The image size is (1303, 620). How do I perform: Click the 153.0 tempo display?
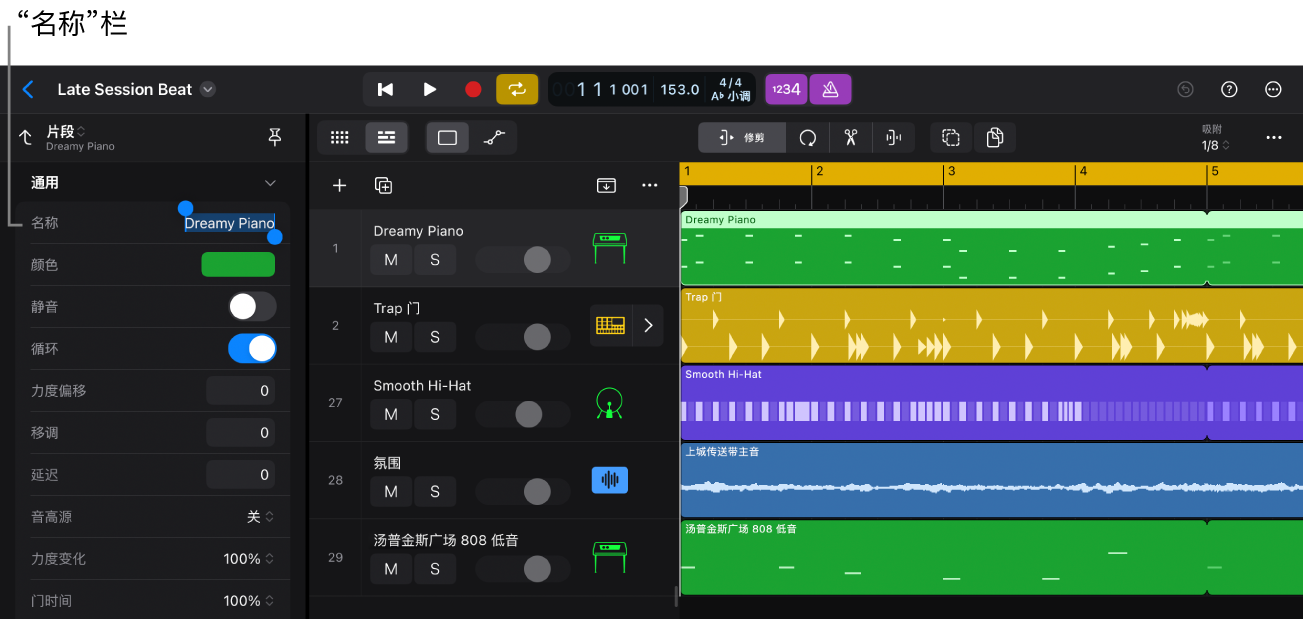coord(680,89)
